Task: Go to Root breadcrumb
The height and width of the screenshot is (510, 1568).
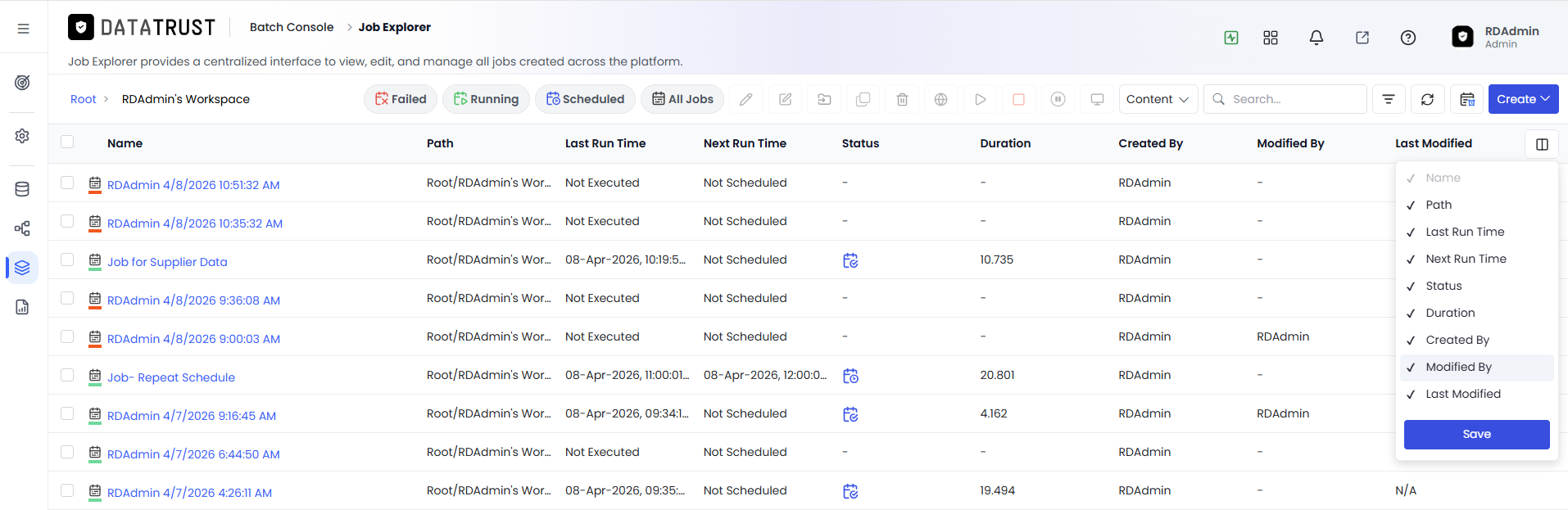Action: point(84,99)
